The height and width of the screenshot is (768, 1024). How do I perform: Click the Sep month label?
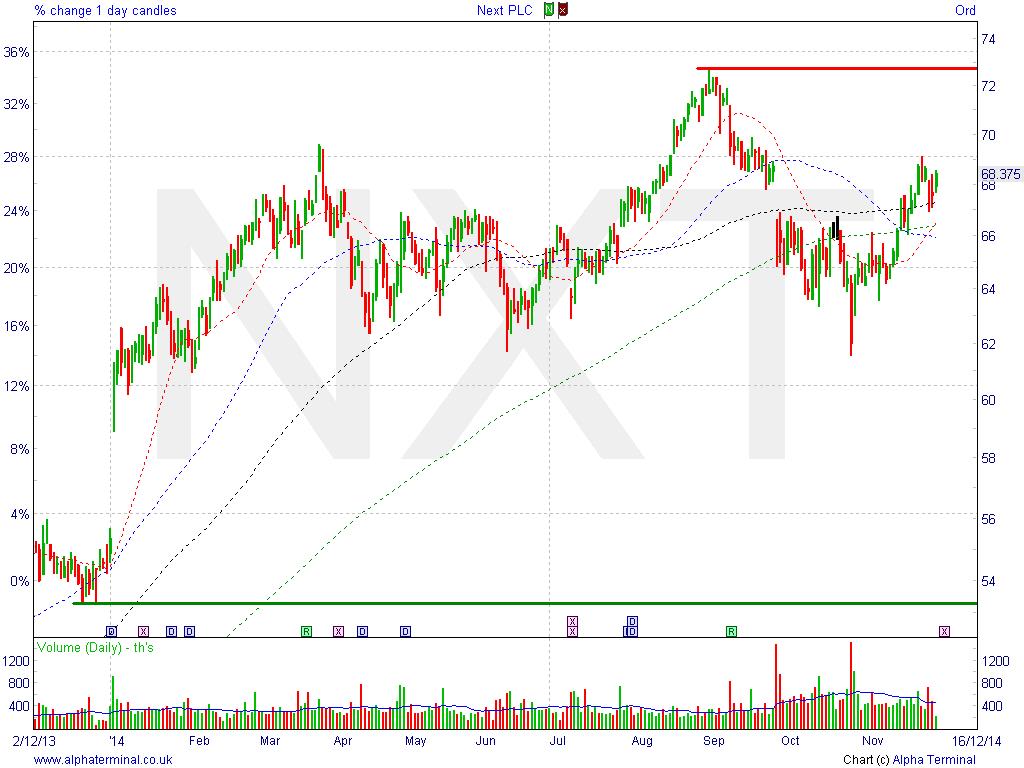tap(714, 741)
